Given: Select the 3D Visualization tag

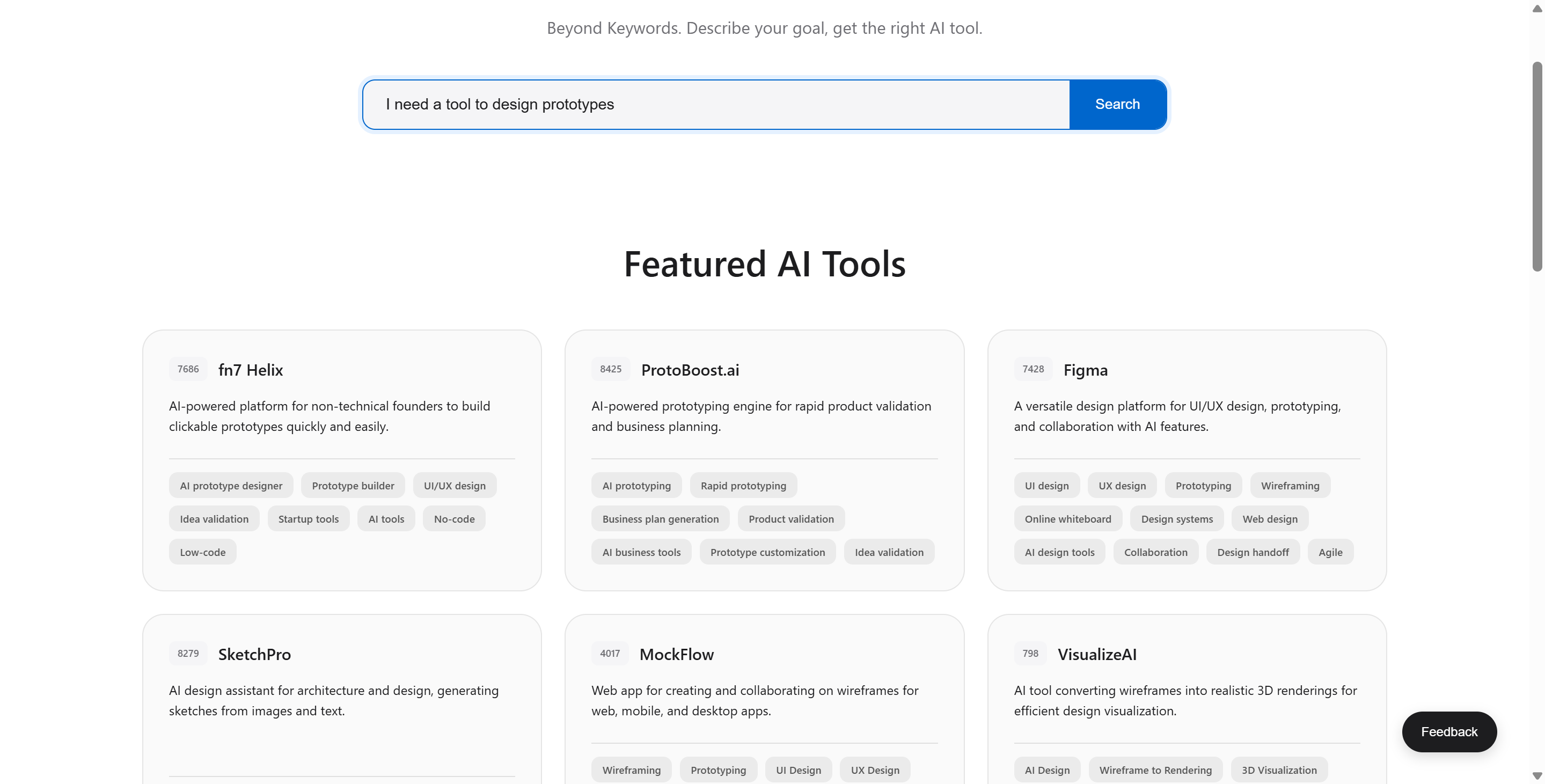Looking at the screenshot, I should (x=1279, y=770).
